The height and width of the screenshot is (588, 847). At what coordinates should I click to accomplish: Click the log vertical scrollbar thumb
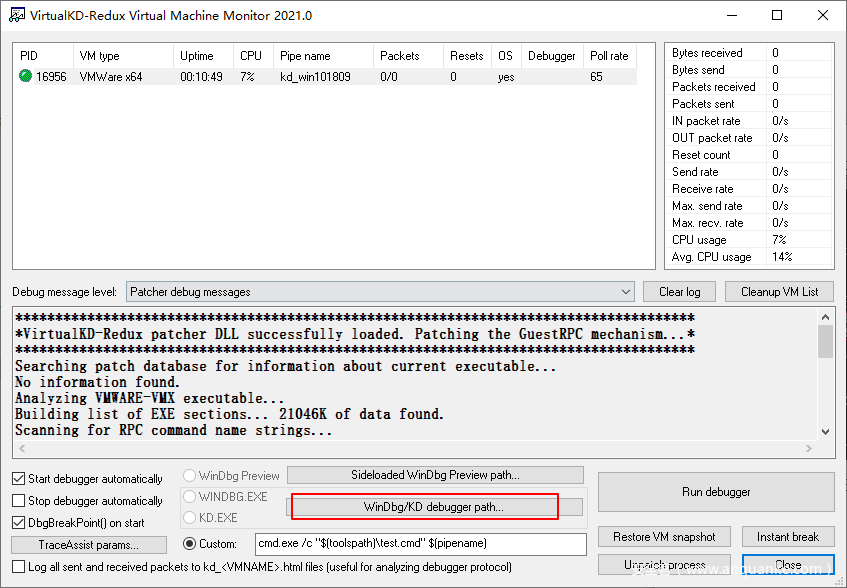click(825, 342)
